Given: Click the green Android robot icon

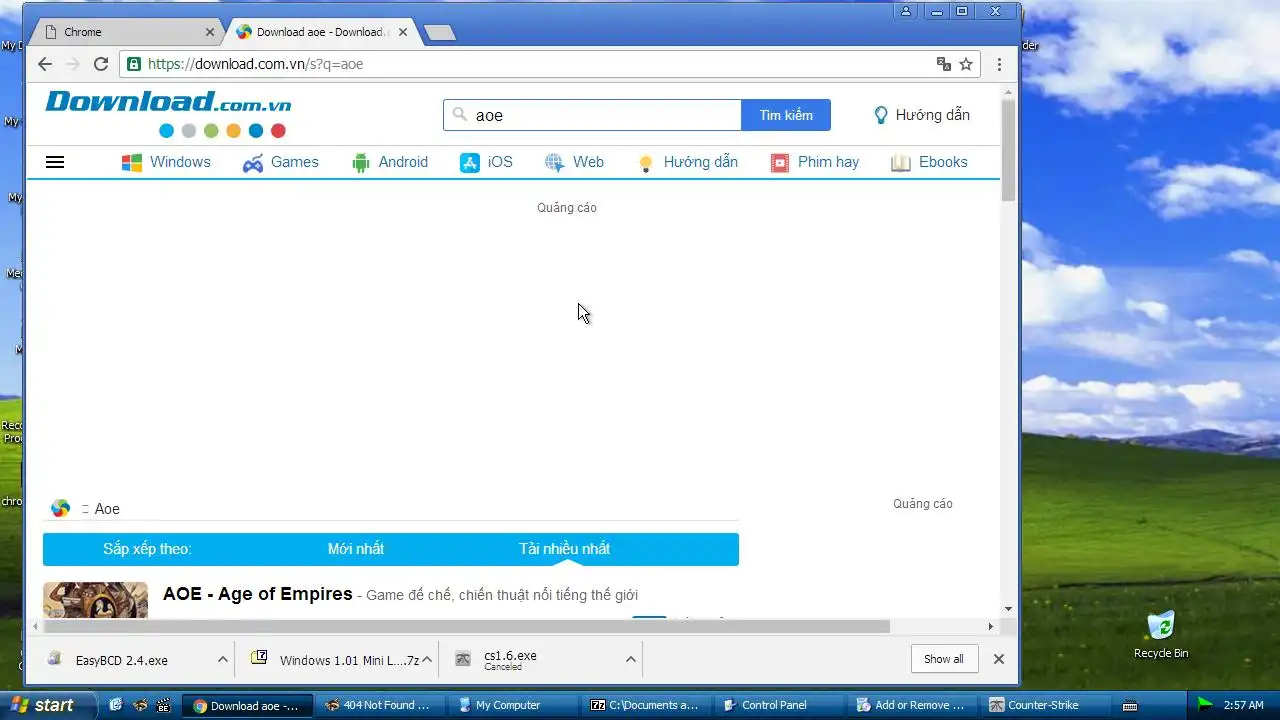Looking at the screenshot, I should [361, 163].
